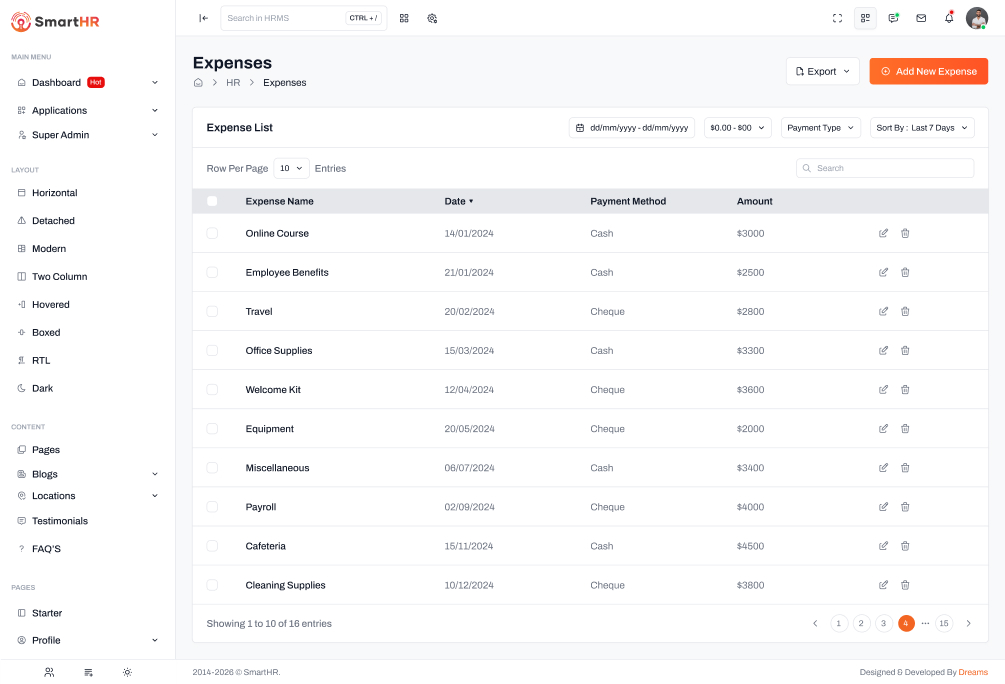The height and width of the screenshot is (684, 1005).
Task: Open the Horizontal layout menu item
Action: tap(55, 193)
